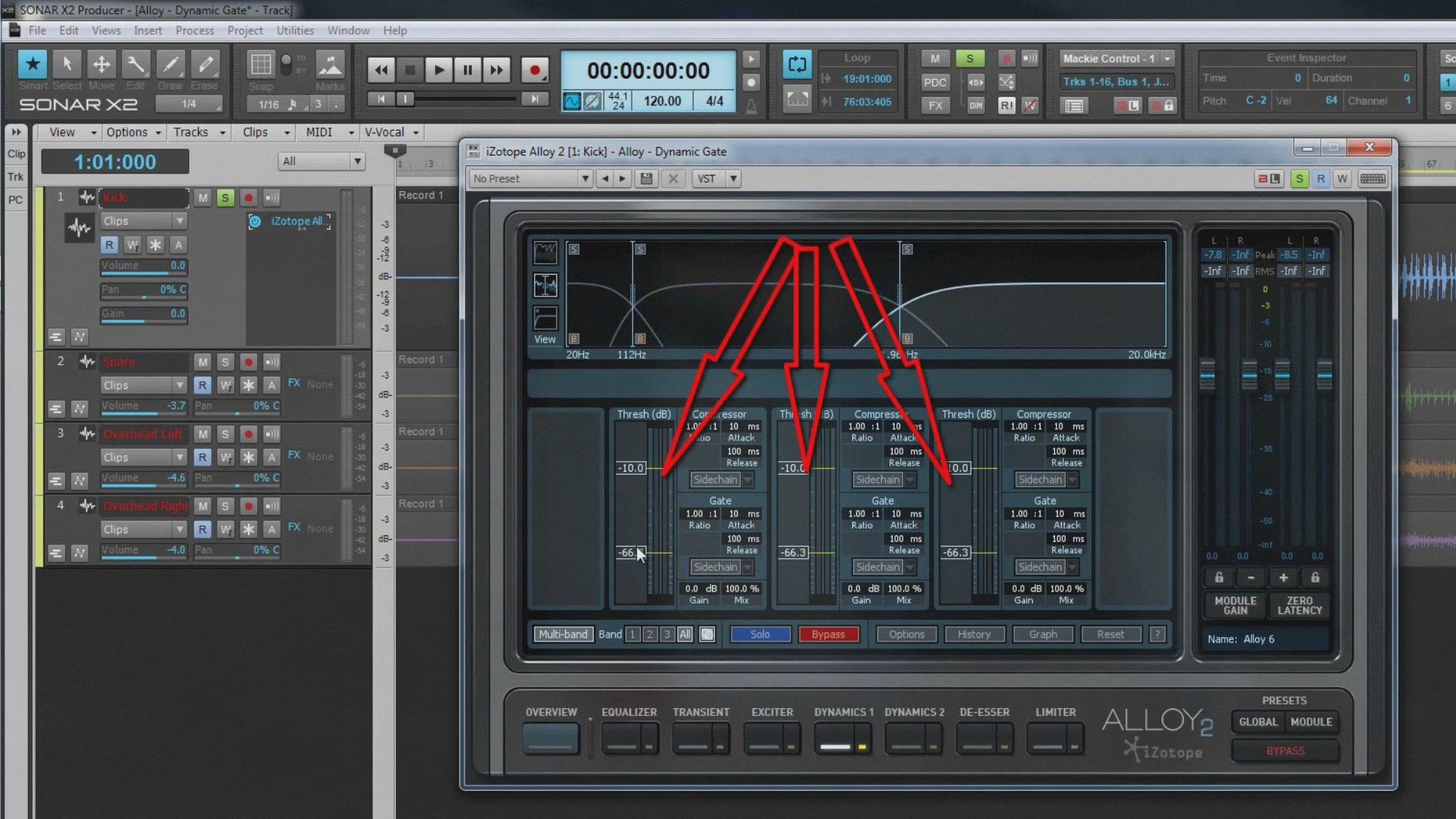Open the Alloy History panel
The width and height of the screenshot is (1456, 819).
pyautogui.click(x=974, y=635)
